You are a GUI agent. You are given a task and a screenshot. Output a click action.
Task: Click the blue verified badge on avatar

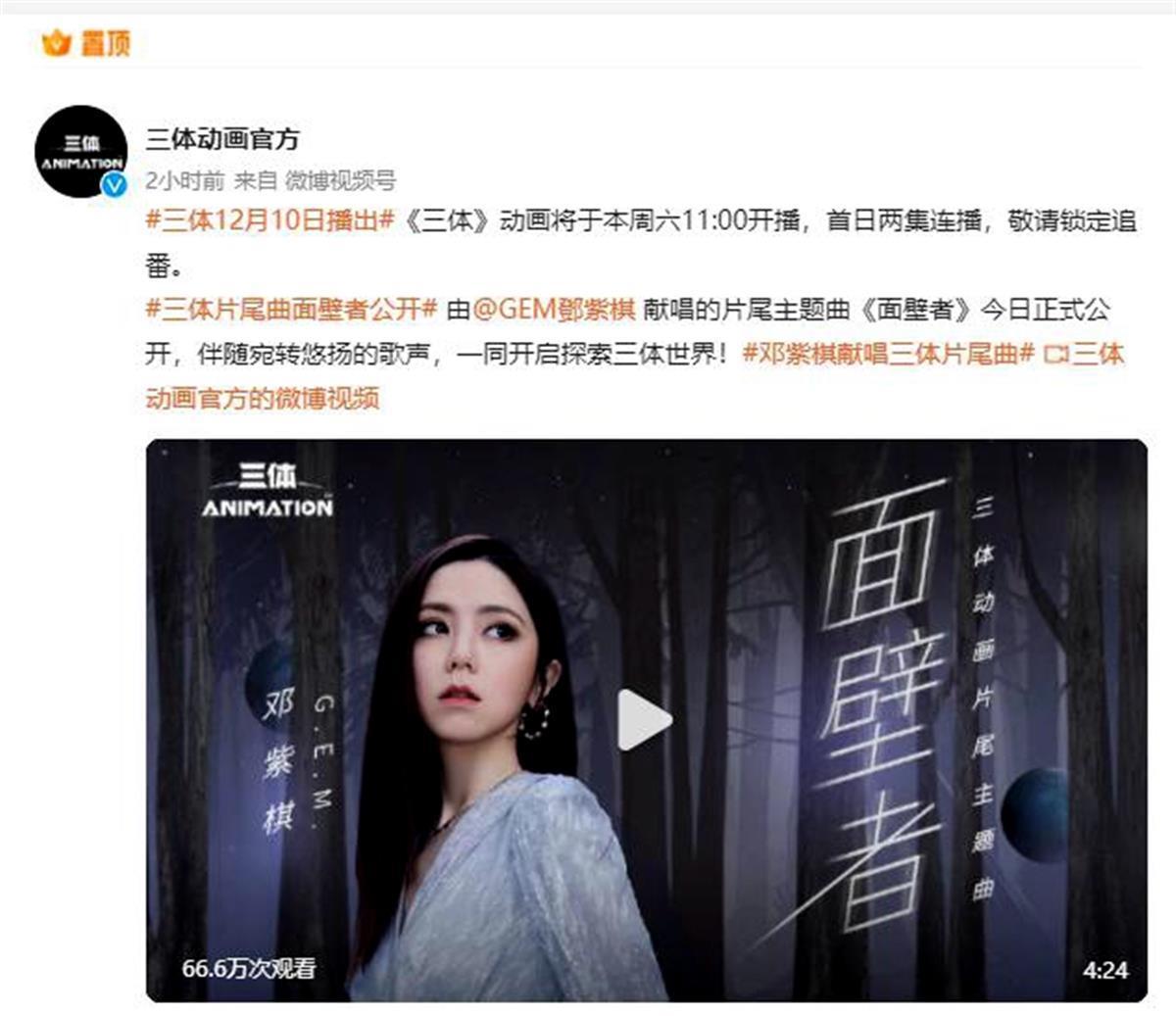click(x=115, y=184)
